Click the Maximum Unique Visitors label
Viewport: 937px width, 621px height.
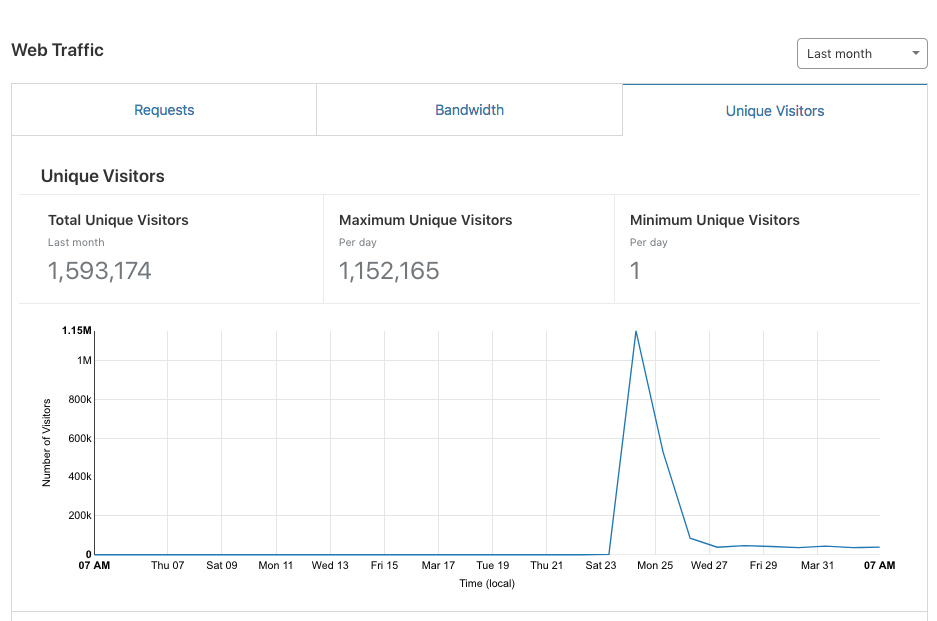point(425,220)
